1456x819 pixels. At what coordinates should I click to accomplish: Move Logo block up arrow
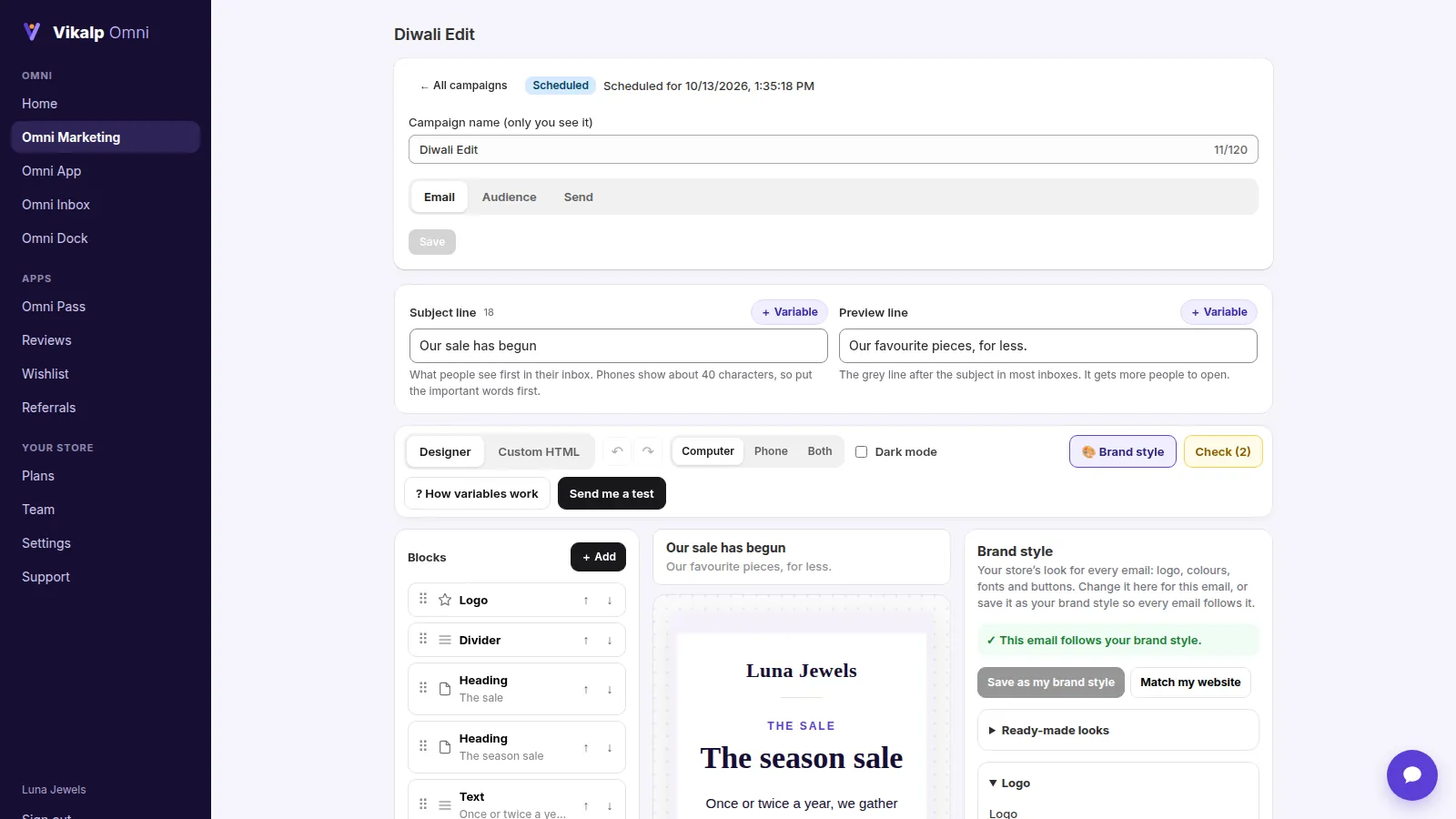pyautogui.click(x=586, y=601)
